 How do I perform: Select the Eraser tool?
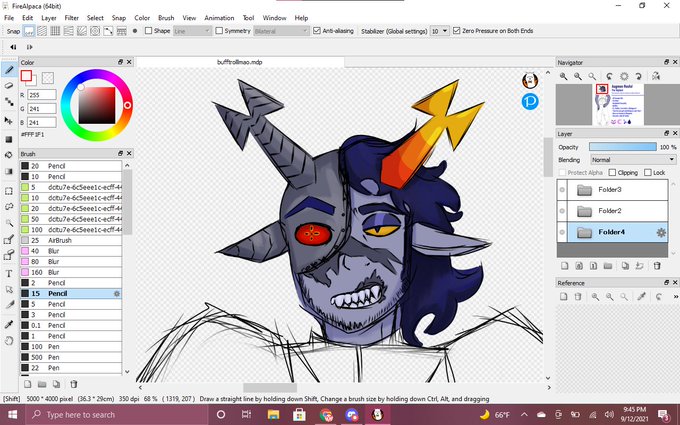[x=9, y=85]
